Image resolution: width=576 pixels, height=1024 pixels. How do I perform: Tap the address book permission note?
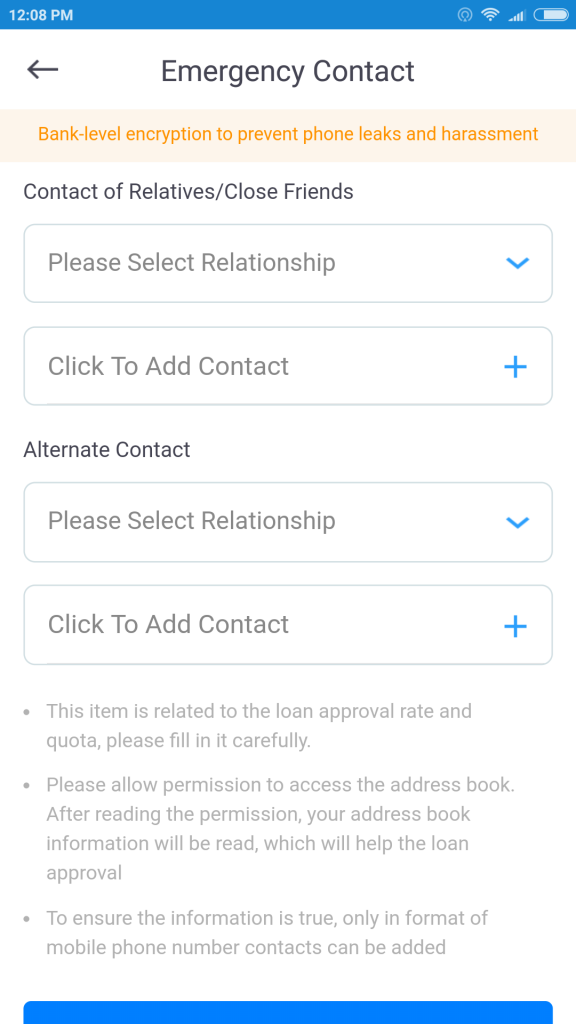click(280, 829)
